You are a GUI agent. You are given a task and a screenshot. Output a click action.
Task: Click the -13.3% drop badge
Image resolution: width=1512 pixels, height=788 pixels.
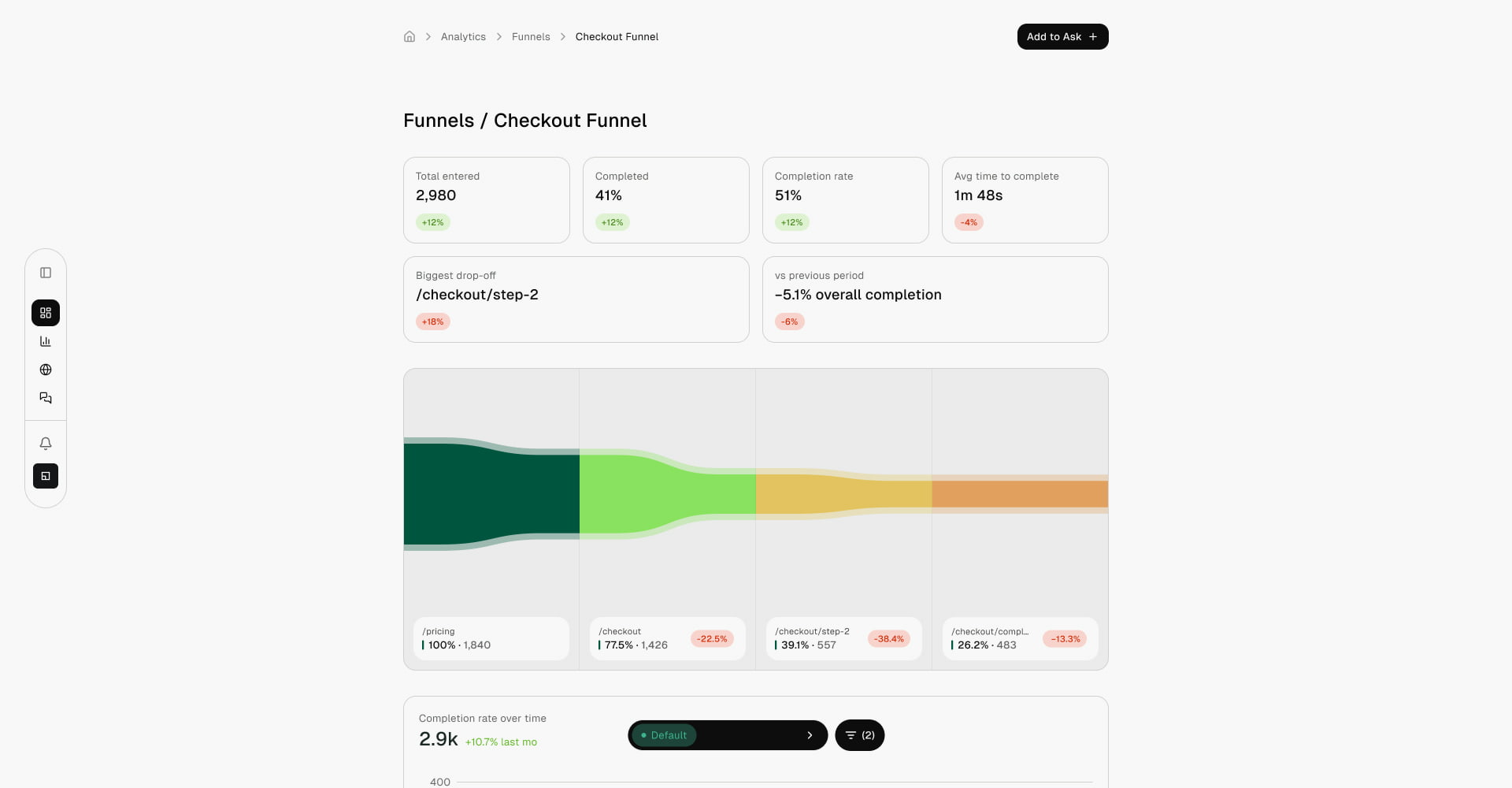1065,639
